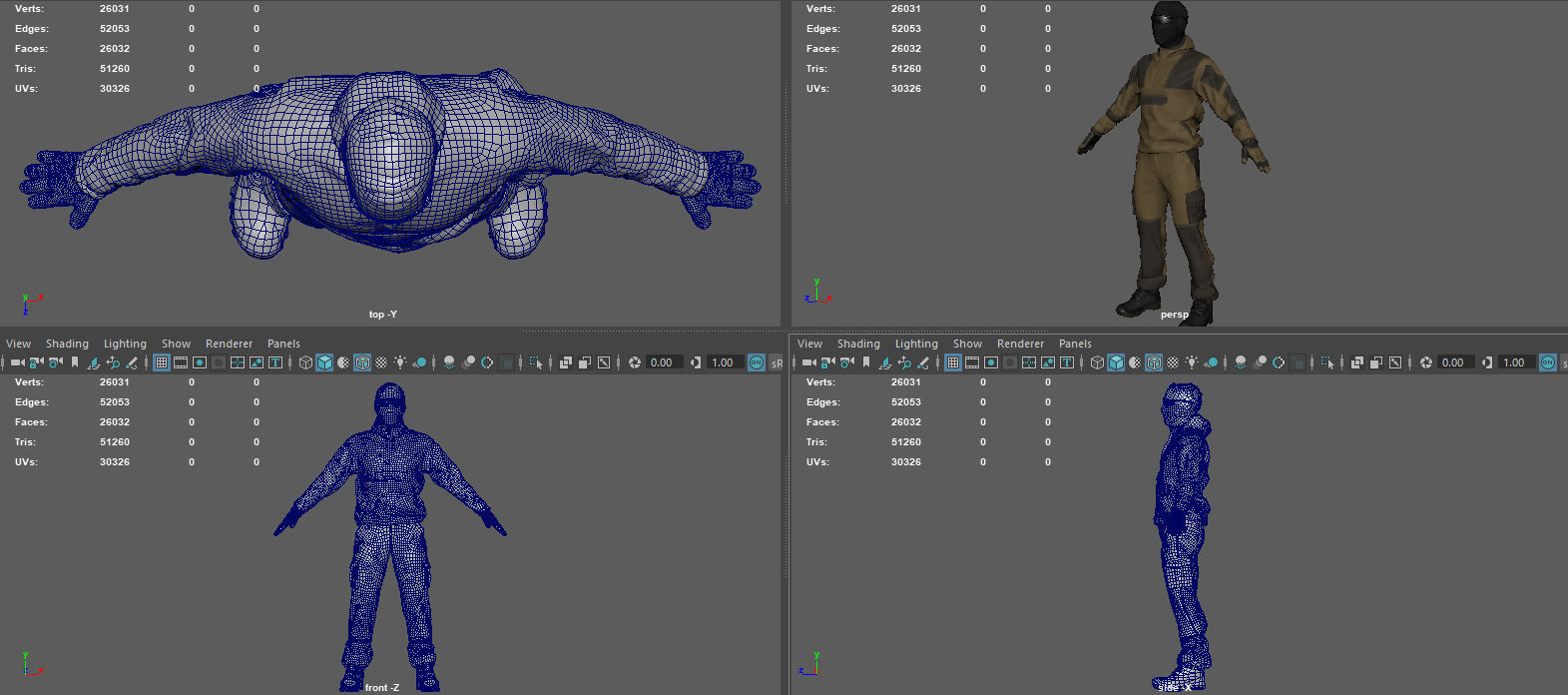Select Grease Pencil tool in side panel toolbar
The width and height of the screenshot is (1568, 695).
pos(922,362)
